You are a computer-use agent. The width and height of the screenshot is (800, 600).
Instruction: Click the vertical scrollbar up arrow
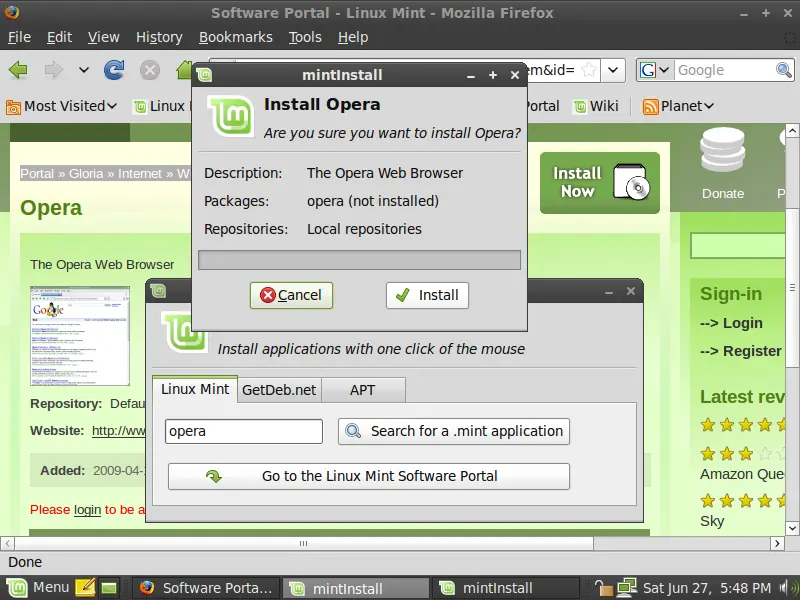[792, 131]
